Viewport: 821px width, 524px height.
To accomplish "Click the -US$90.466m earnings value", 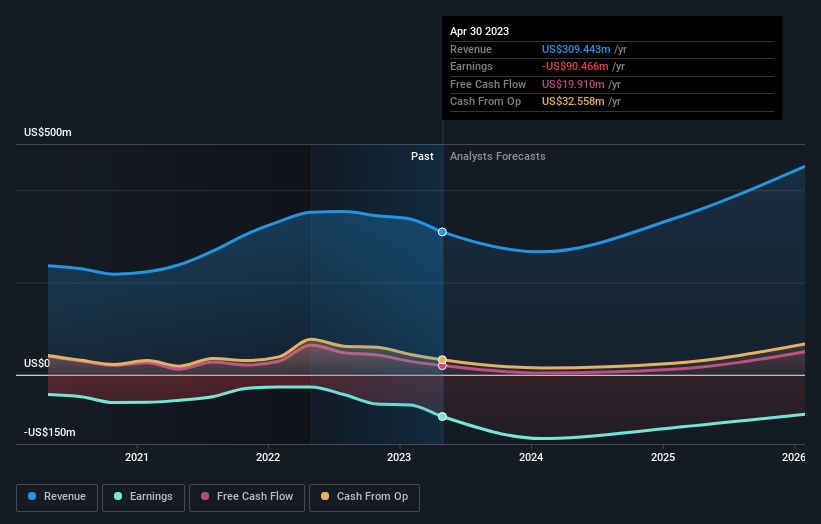I will click(x=575, y=66).
